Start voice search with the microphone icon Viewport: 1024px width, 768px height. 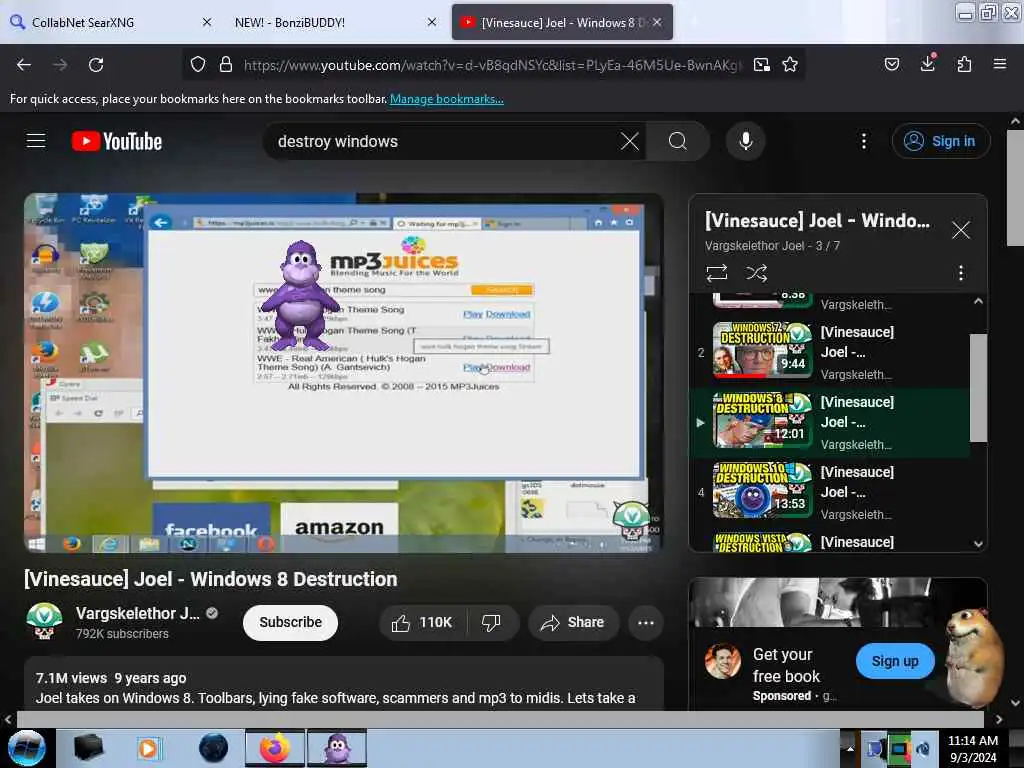[745, 141]
